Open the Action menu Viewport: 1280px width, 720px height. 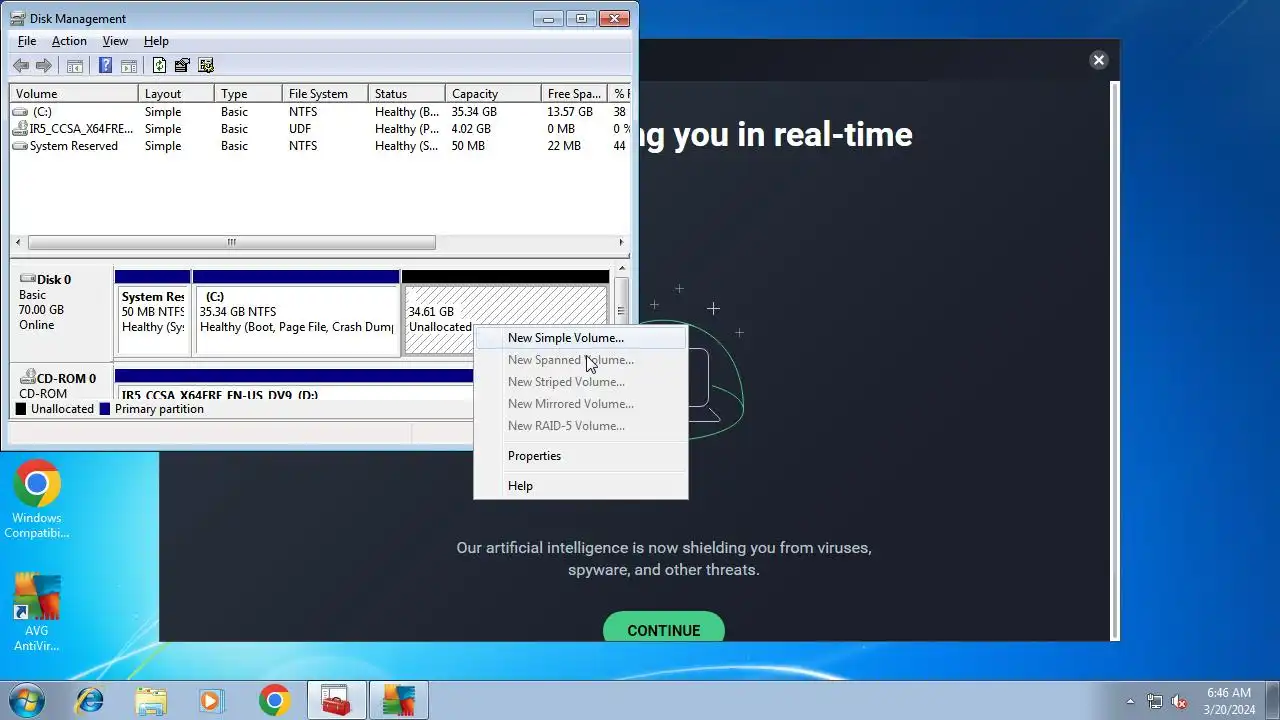click(x=69, y=41)
